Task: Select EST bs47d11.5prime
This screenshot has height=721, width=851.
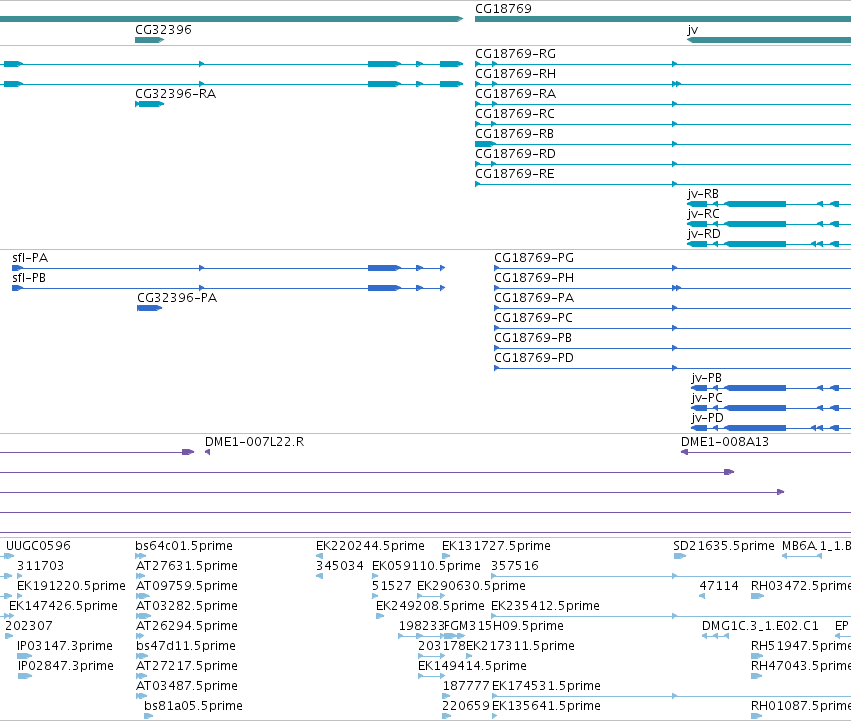Action: click(186, 647)
